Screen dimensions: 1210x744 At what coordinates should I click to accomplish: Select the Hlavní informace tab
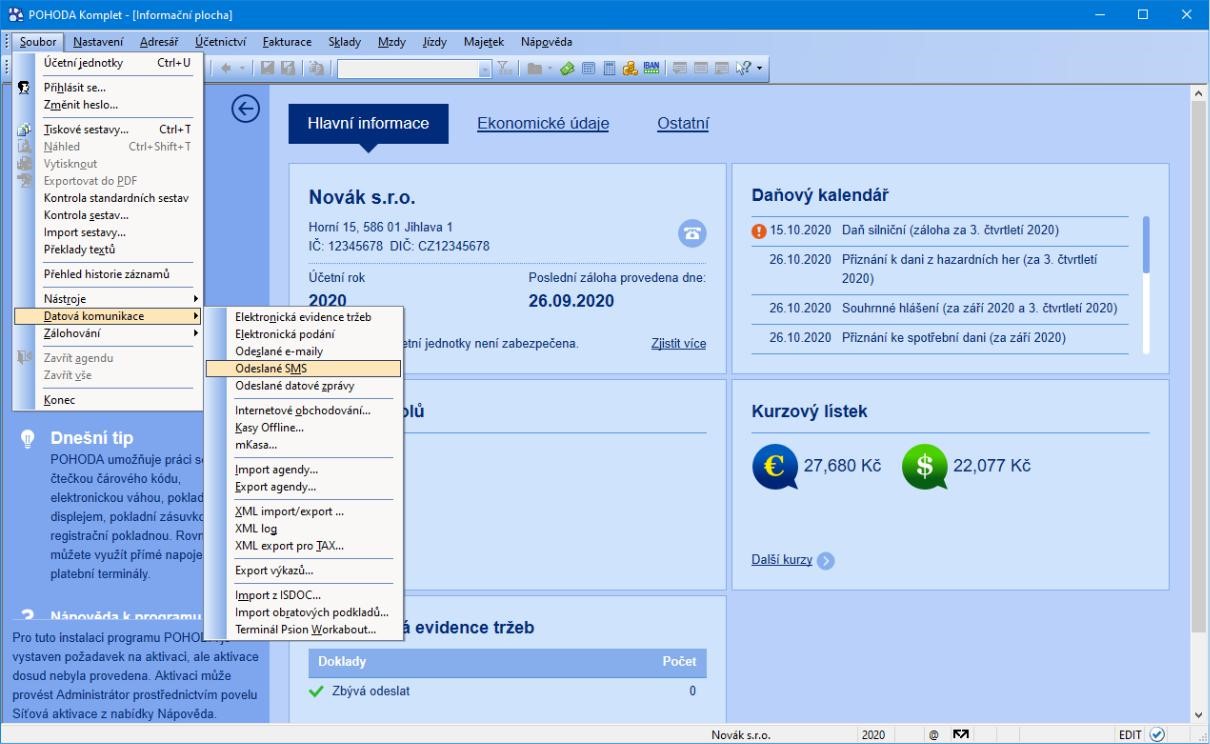point(368,124)
